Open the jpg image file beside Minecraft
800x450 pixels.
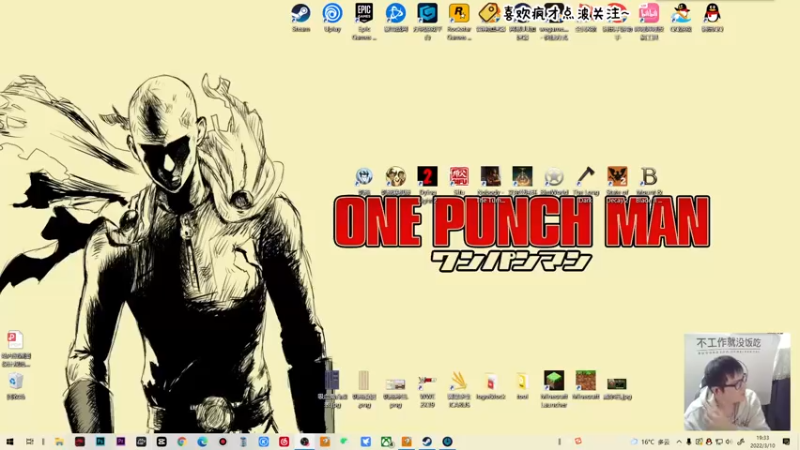617,388
